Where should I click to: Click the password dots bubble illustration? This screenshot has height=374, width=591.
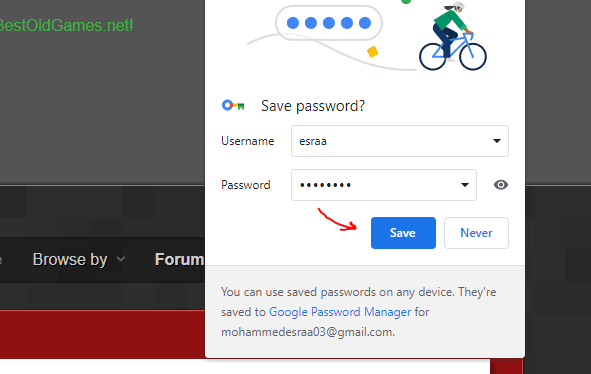[329, 23]
